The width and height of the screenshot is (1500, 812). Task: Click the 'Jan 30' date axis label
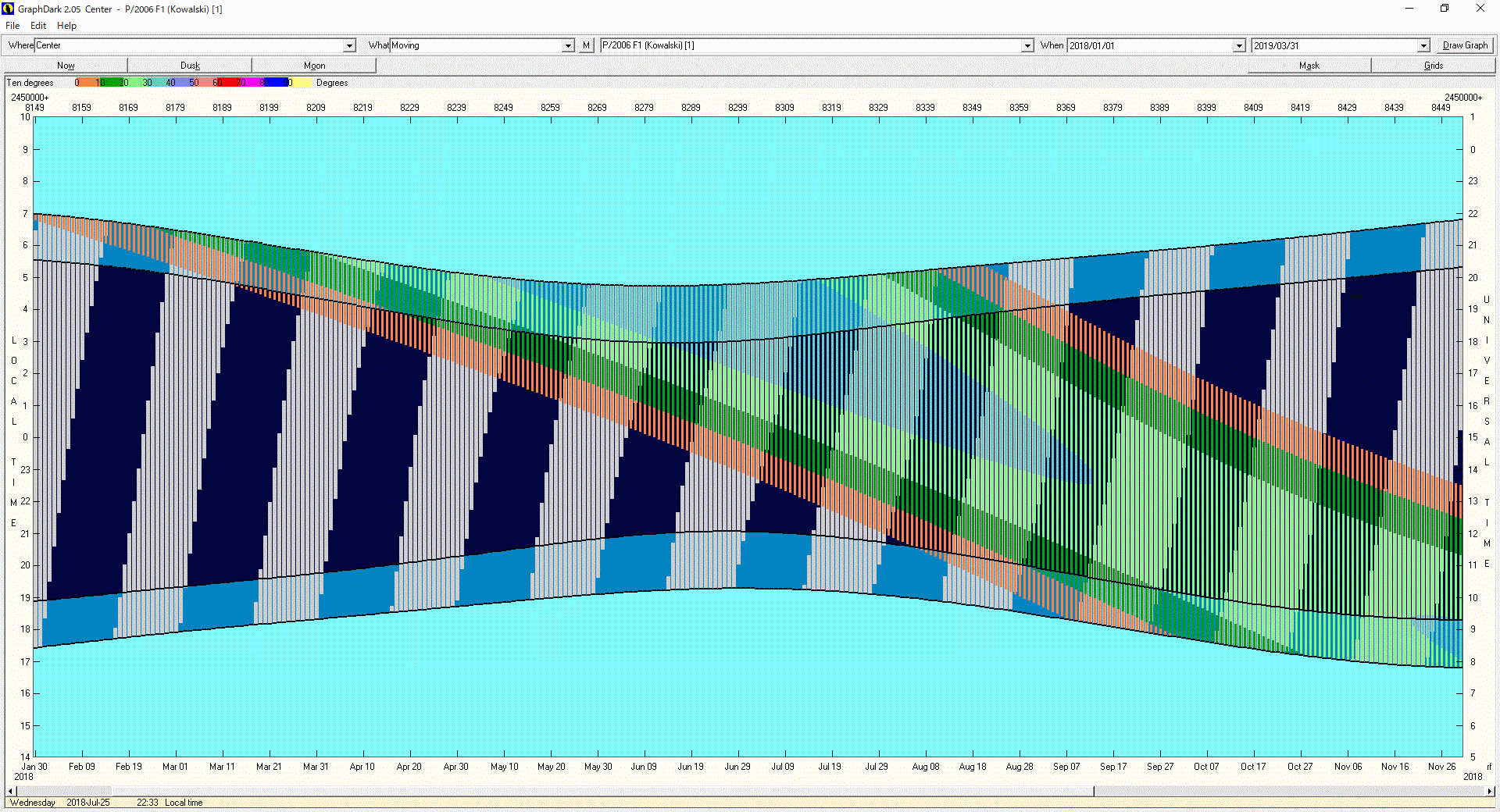[x=34, y=767]
